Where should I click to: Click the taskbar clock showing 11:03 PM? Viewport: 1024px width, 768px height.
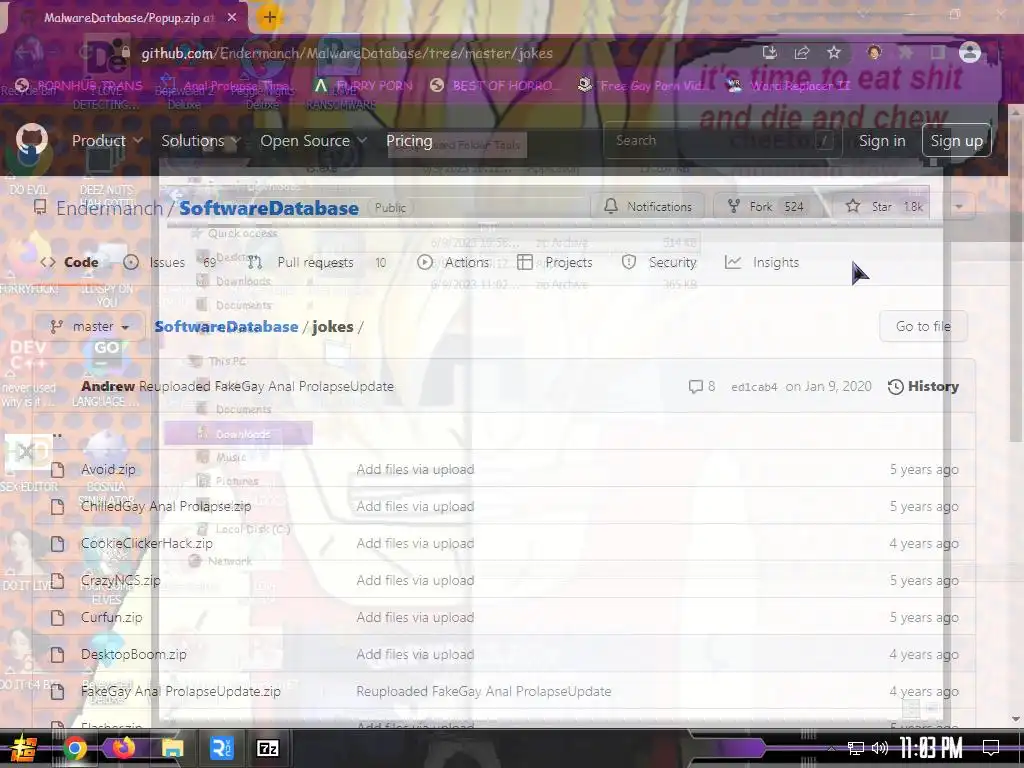tap(931, 748)
